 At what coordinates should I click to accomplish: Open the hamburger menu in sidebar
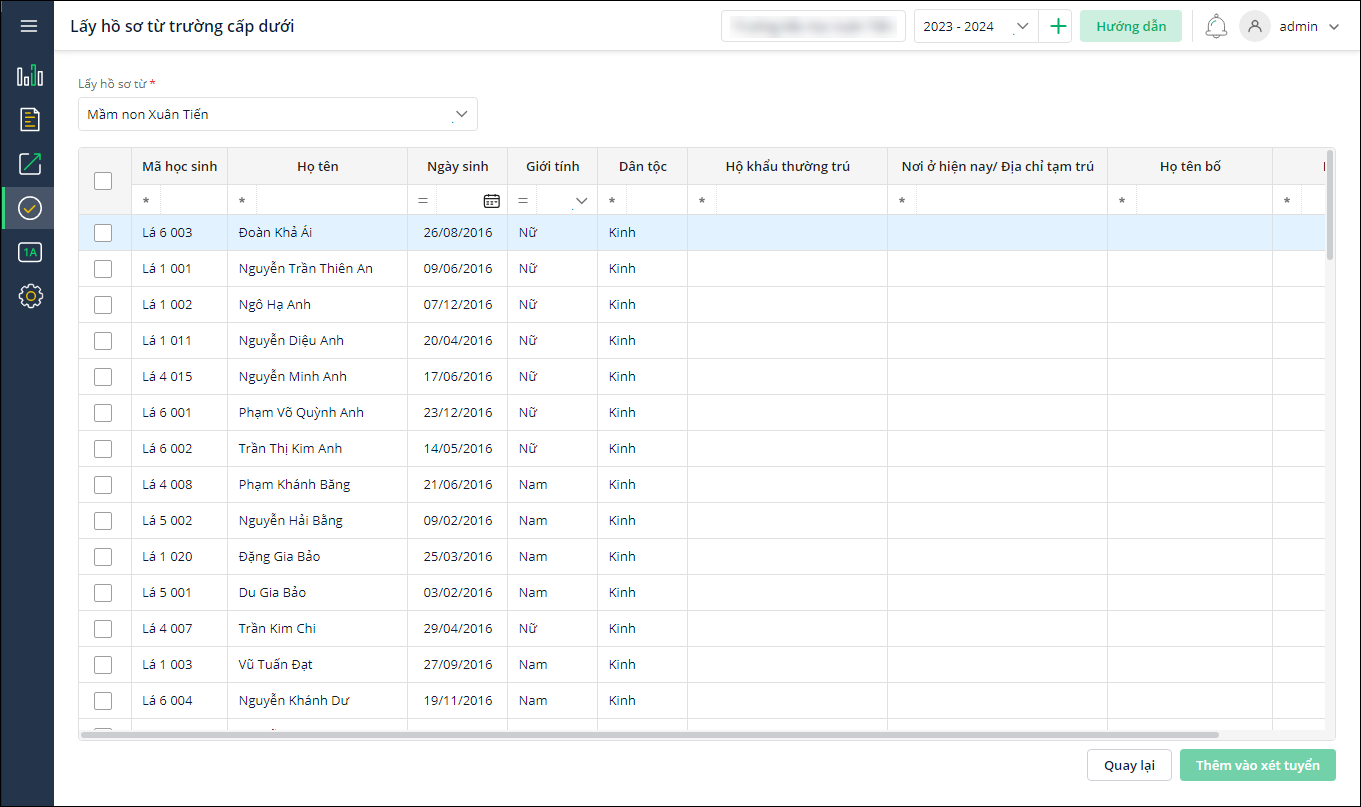[29, 26]
